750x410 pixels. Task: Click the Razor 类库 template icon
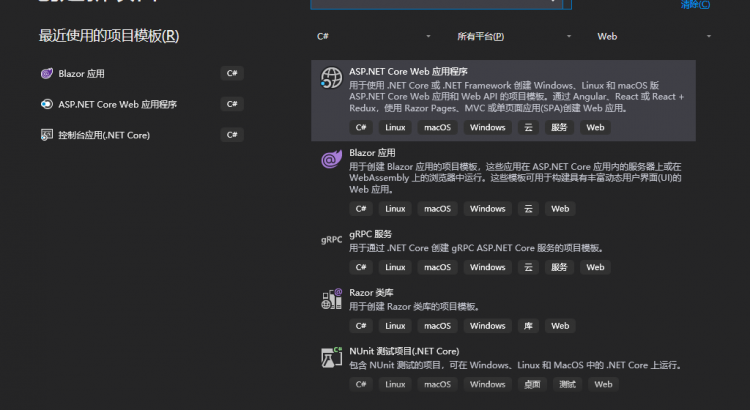point(331,299)
